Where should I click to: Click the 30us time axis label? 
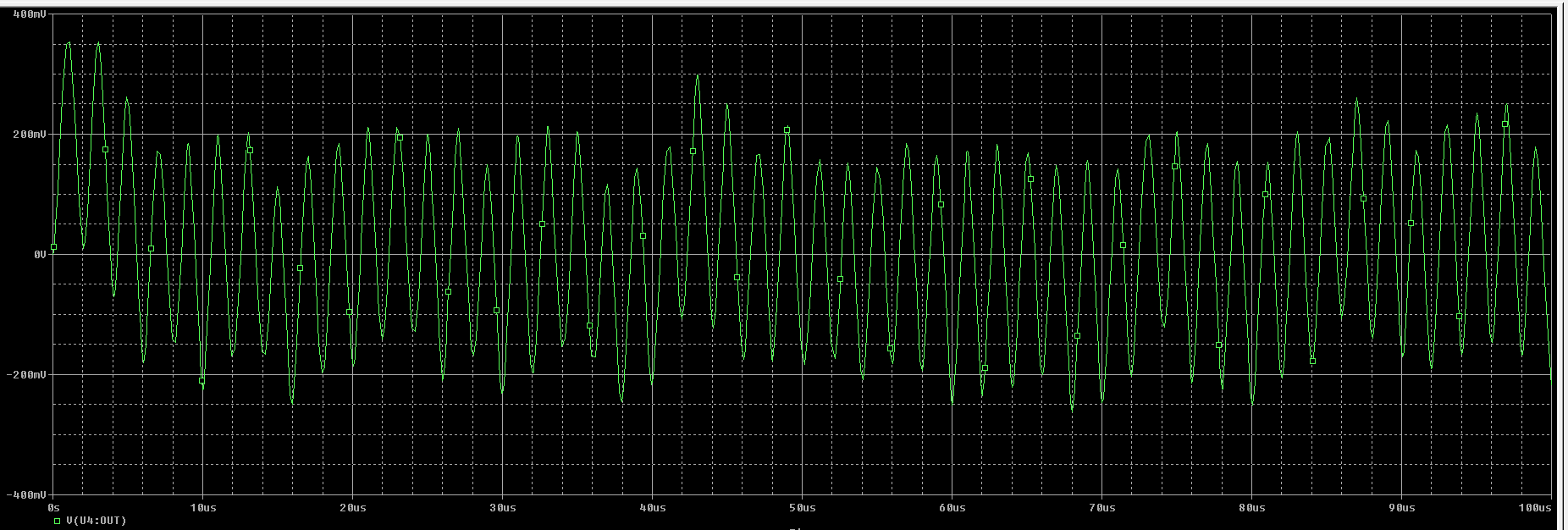502,508
